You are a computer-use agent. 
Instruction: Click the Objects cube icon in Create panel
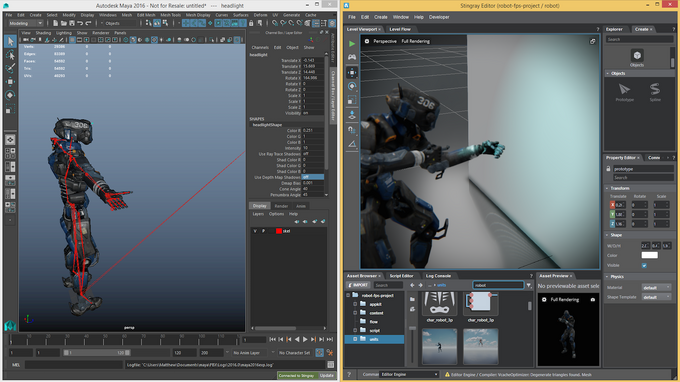(637, 56)
